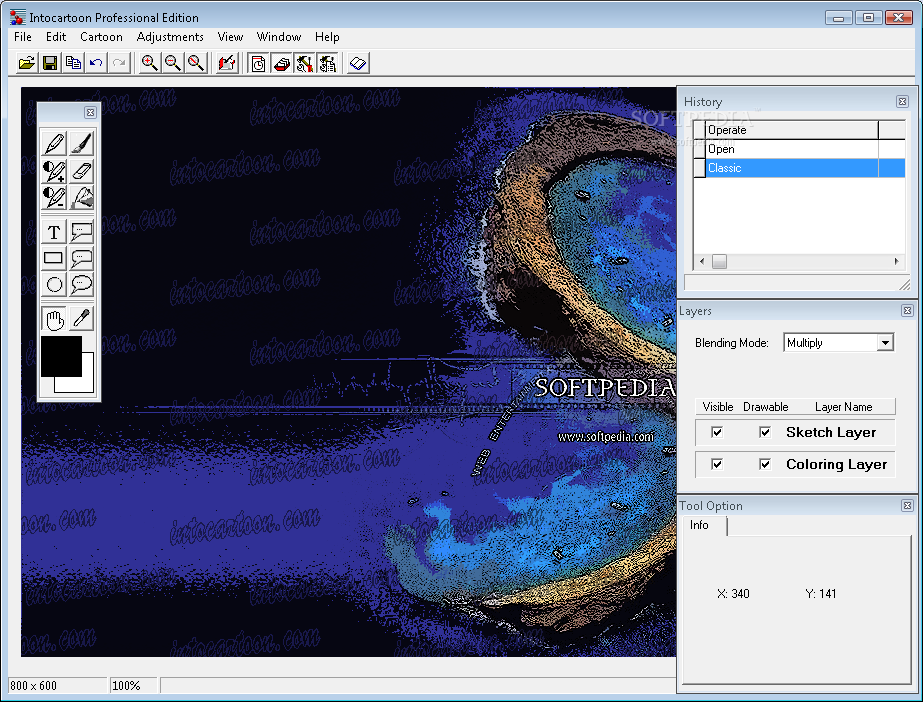Toggle Sketch Layer Visible checkbox
The height and width of the screenshot is (702, 923).
(x=717, y=432)
